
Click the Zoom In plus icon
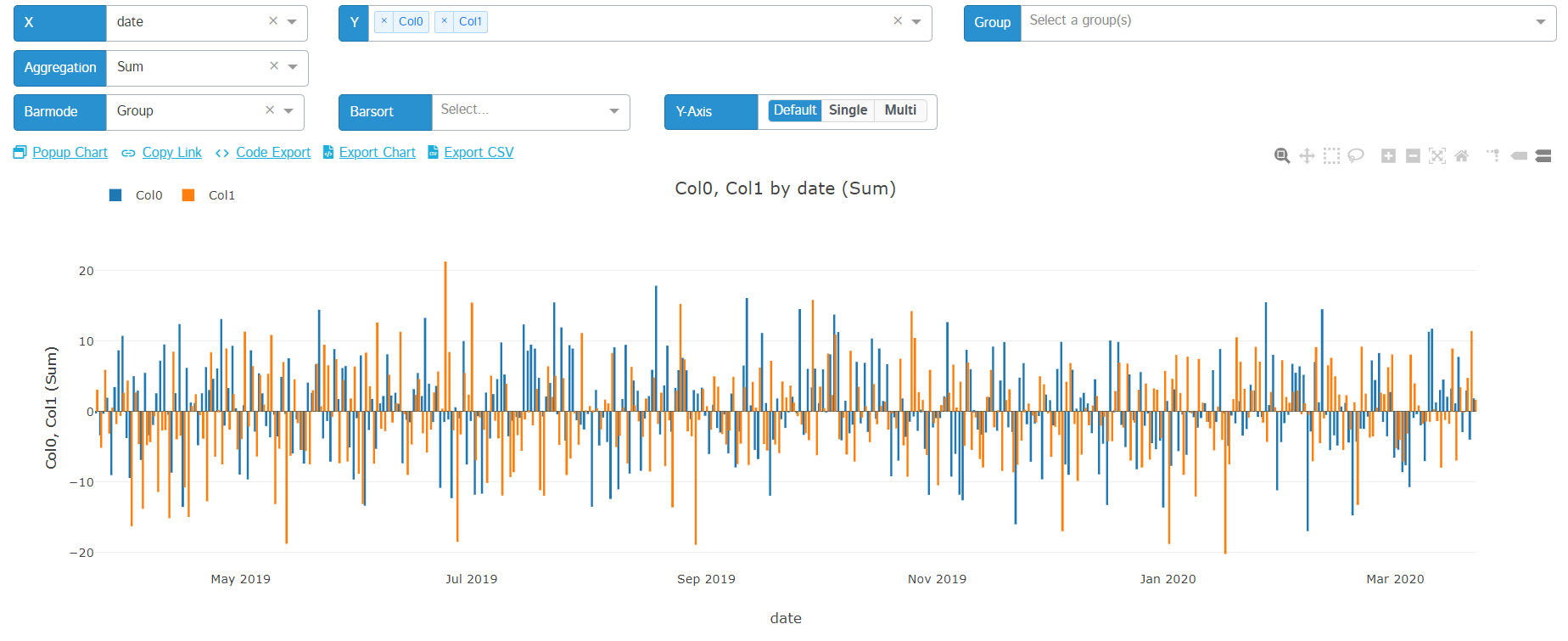(x=1388, y=155)
